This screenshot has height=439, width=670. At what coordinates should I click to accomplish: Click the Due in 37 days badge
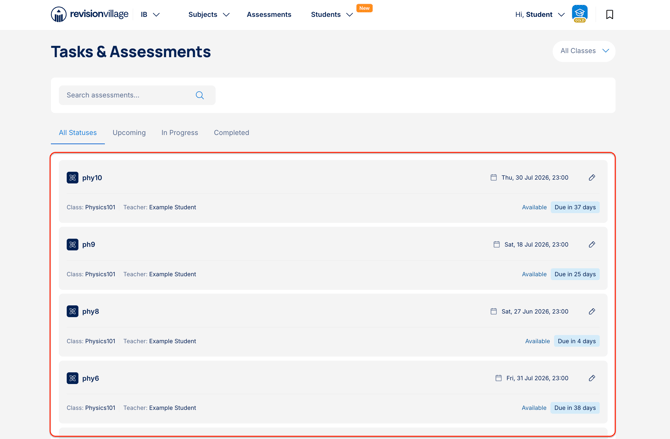[x=575, y=207]
